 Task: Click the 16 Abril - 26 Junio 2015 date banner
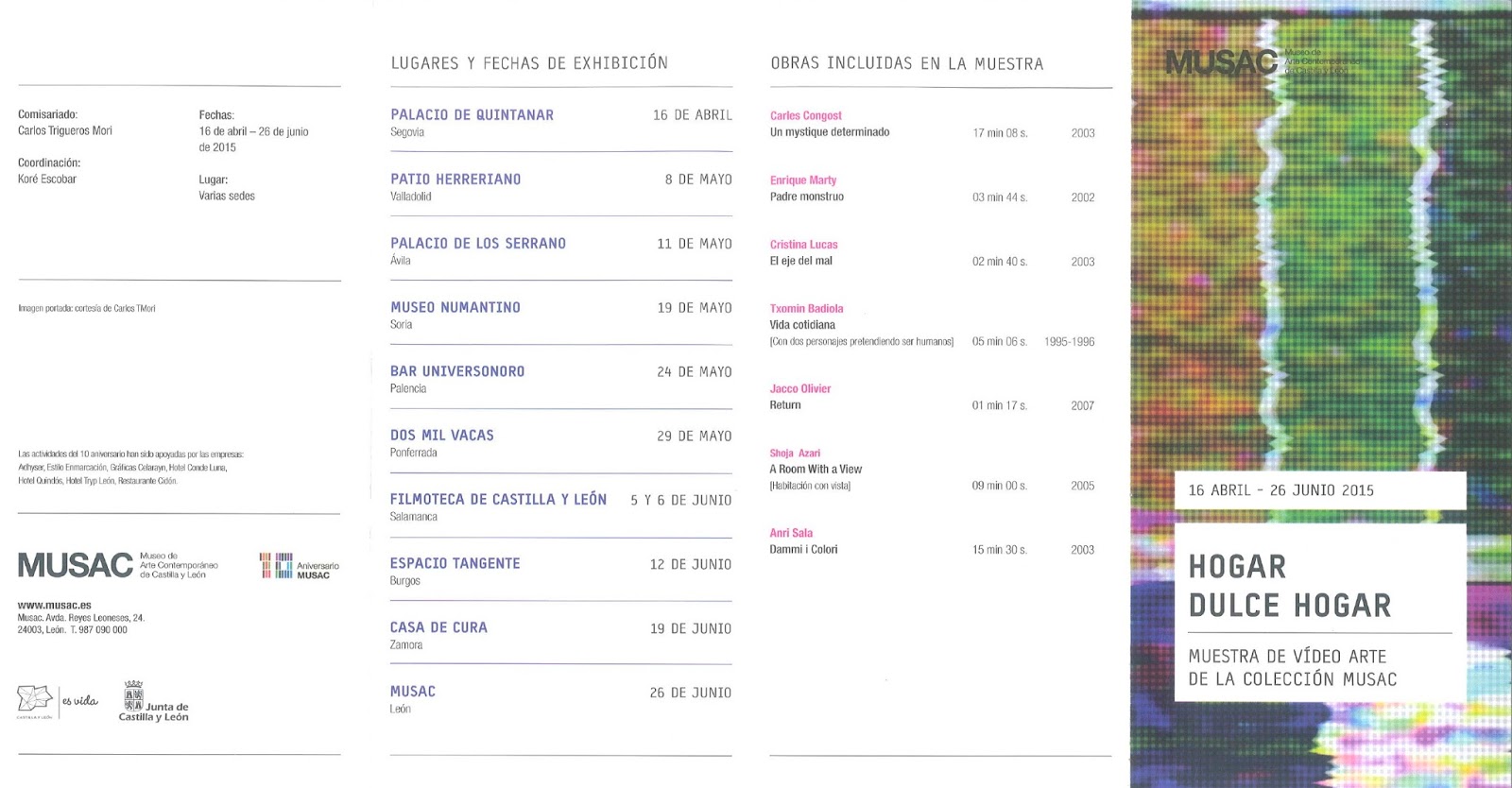click(1280, 489)
